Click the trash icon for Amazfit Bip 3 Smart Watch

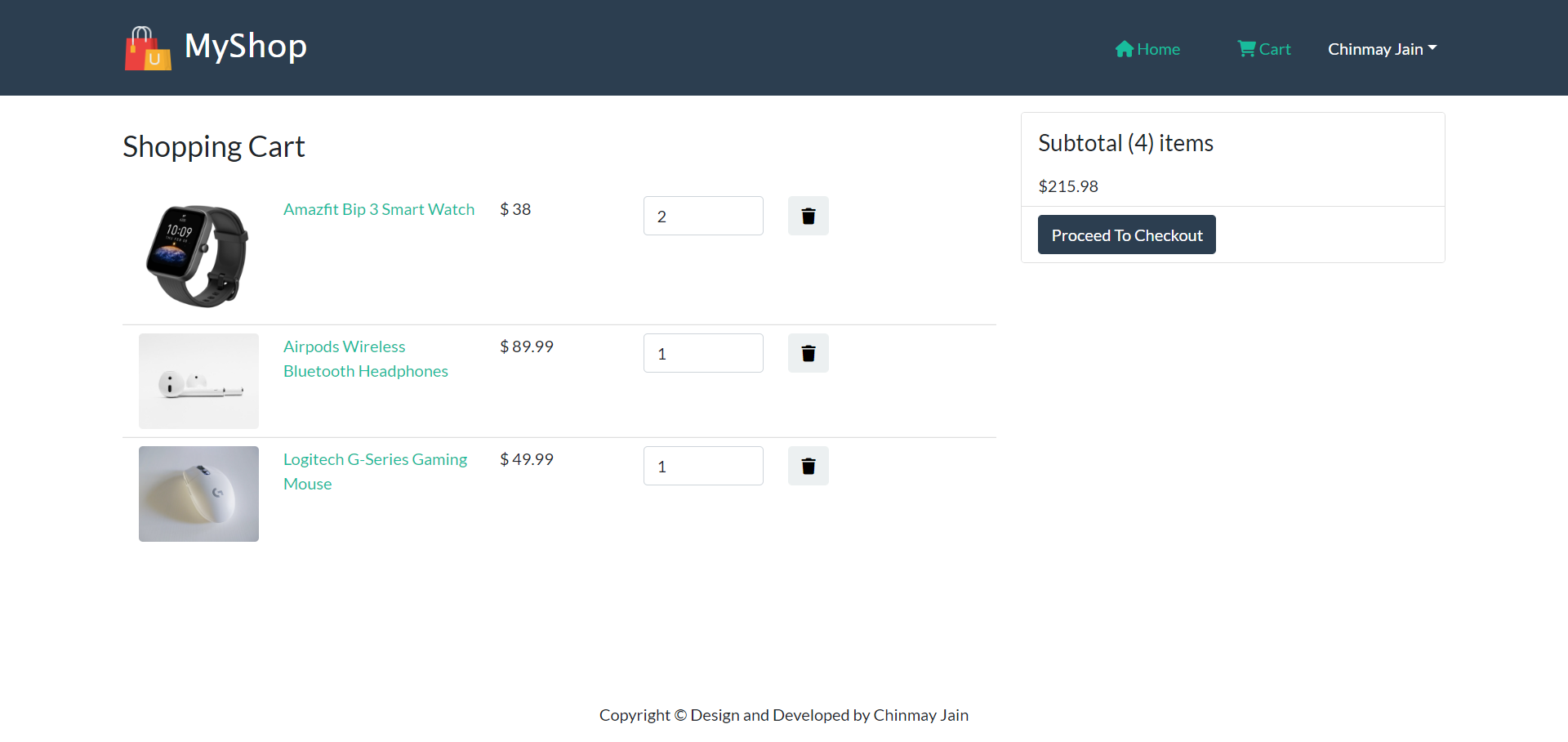pyautogui.click(x=808, y=215)
